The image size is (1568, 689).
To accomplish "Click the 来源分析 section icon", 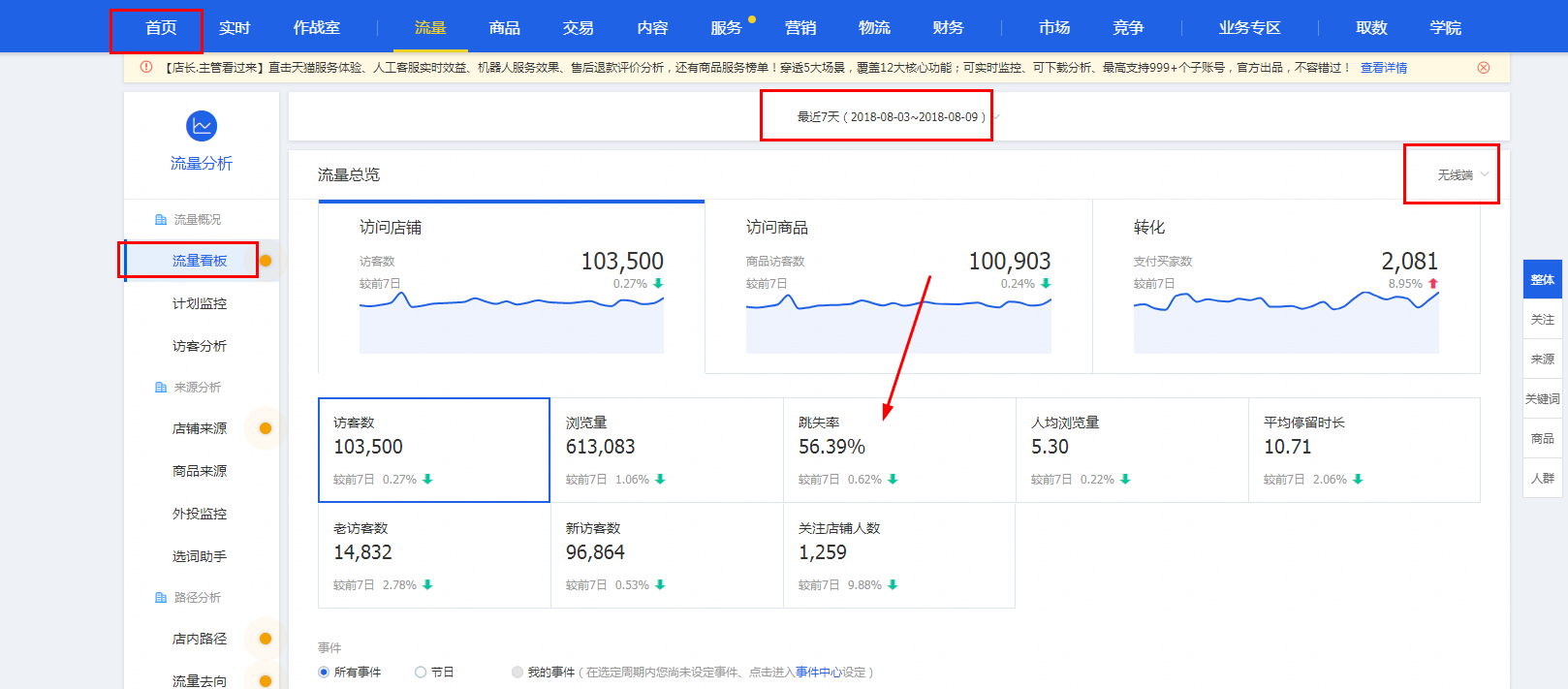I will [x=161, y=388].
